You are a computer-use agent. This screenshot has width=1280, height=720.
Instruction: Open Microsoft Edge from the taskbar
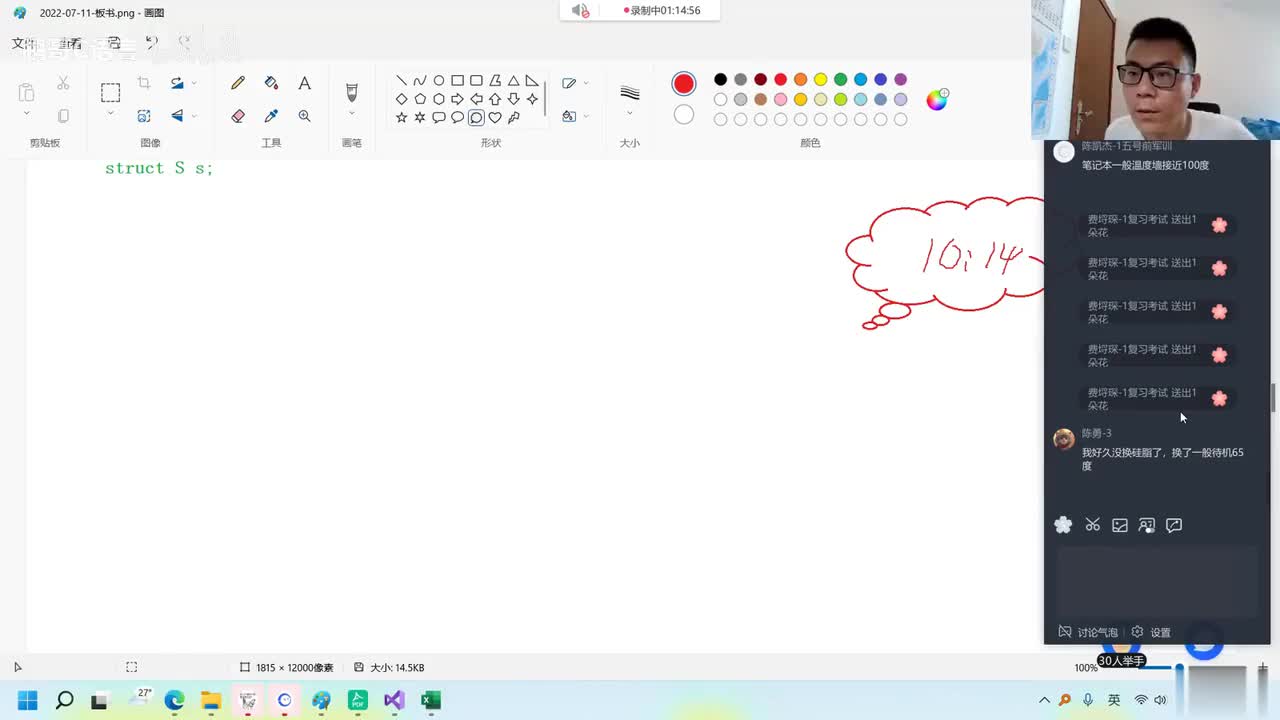174,700
